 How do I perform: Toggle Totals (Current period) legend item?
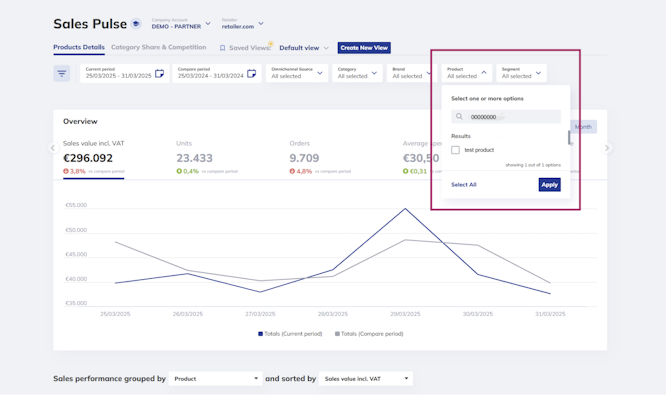[290, 334]
